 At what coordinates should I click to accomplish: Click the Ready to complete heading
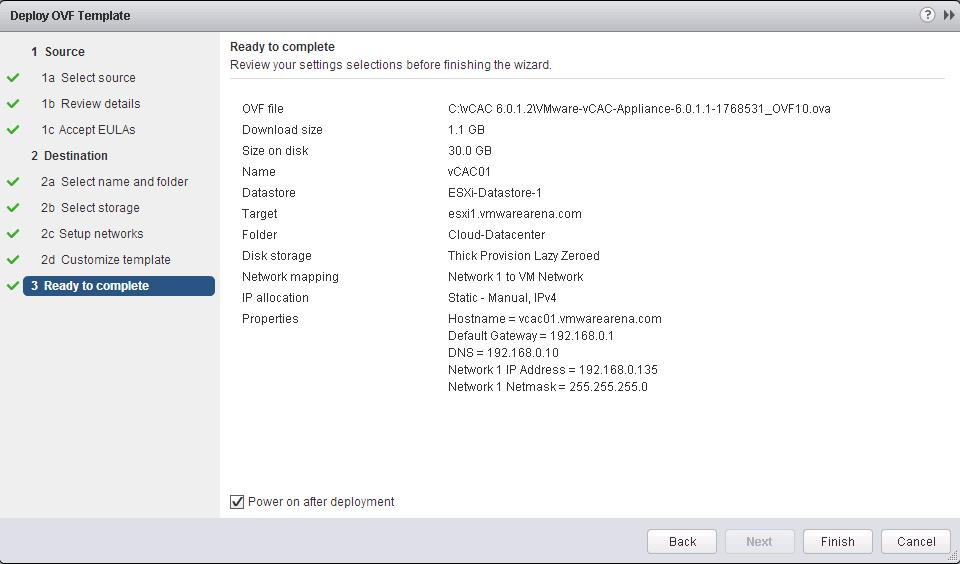pos(282,47)
